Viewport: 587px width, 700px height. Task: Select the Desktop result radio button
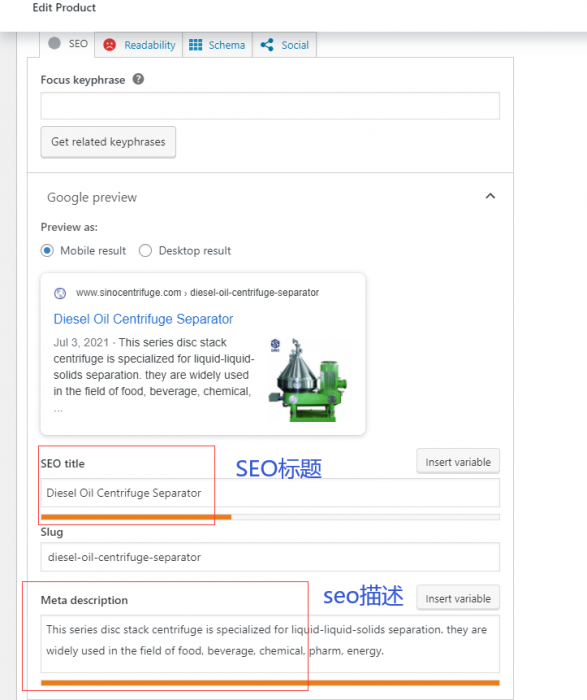click(145, 250)
